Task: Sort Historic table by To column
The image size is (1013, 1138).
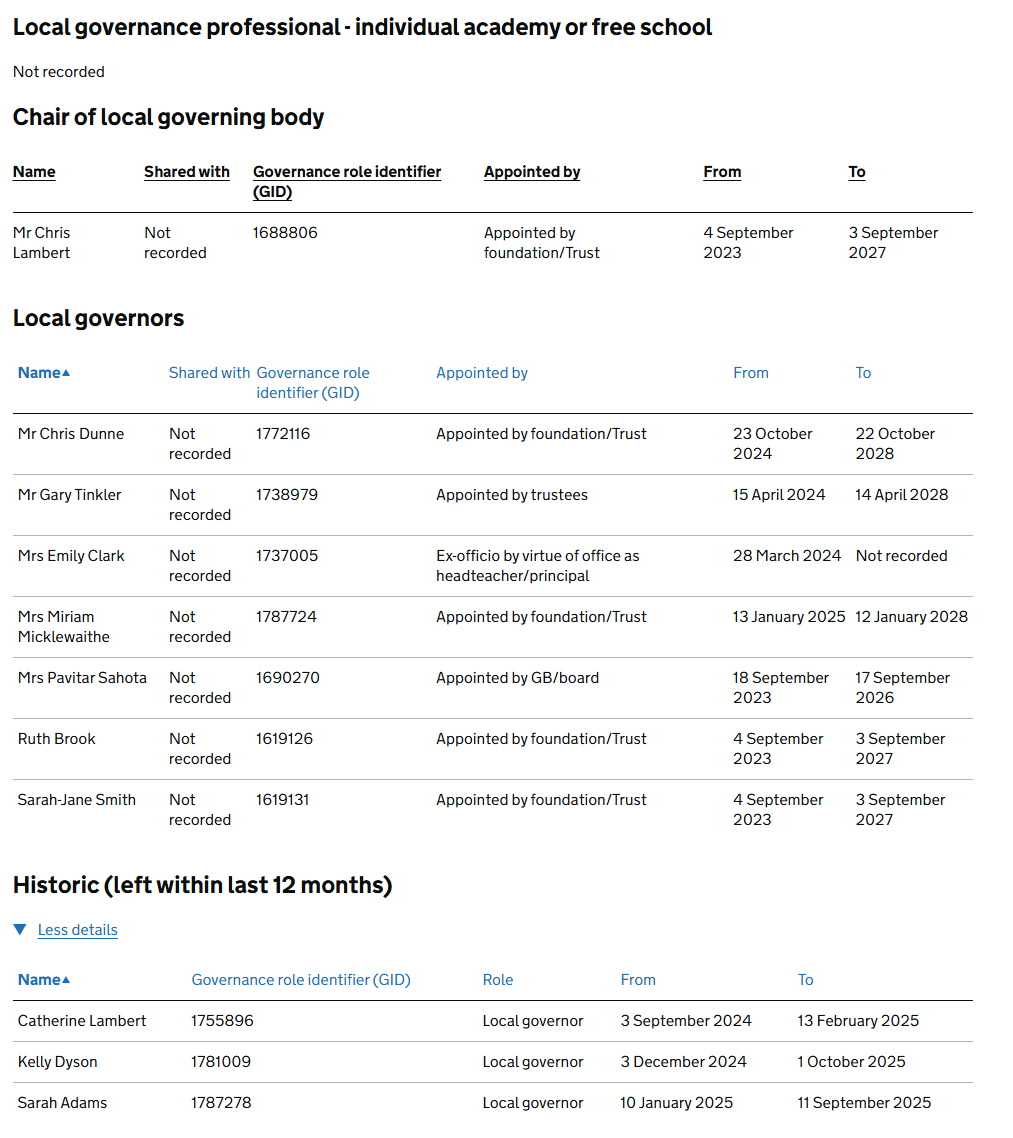Action: (805, 980)
